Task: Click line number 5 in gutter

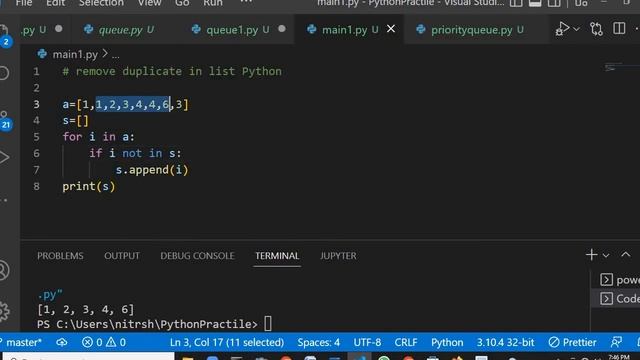Action: pyautogui.click(x=36, y=137)
